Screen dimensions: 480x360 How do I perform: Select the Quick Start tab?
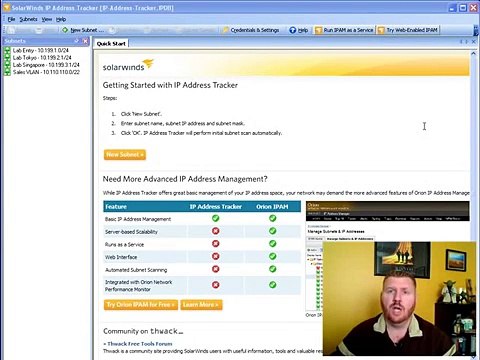click(111, 44)
